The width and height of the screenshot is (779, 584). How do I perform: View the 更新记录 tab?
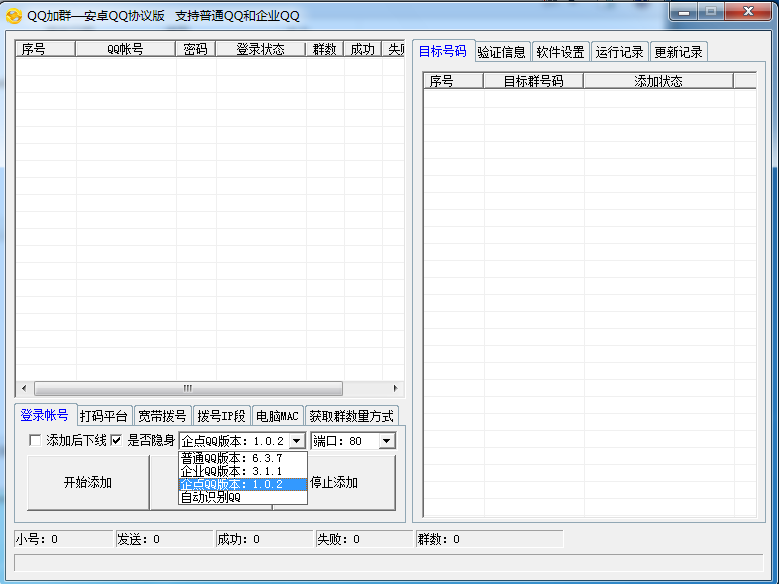tap(679, 52)
